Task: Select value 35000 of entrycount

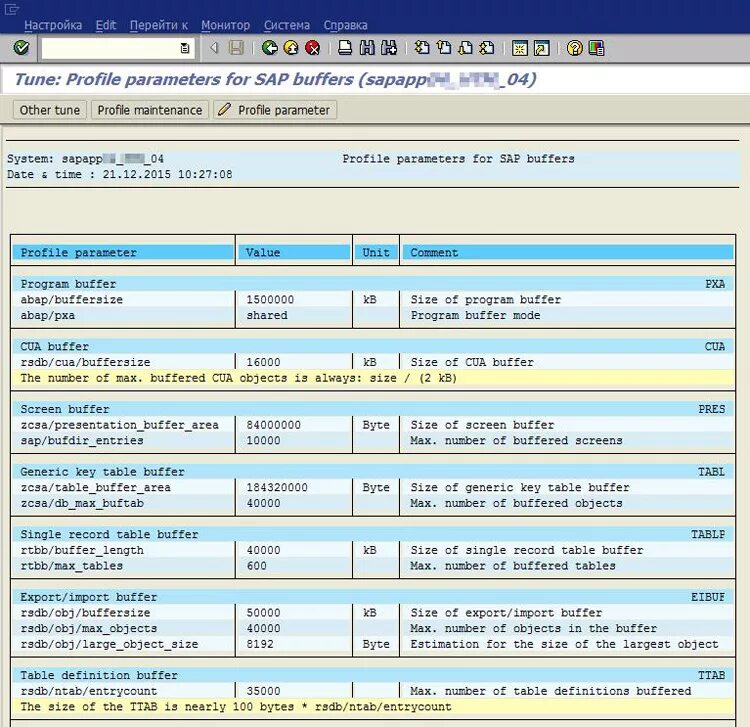Action: (263, 691)
